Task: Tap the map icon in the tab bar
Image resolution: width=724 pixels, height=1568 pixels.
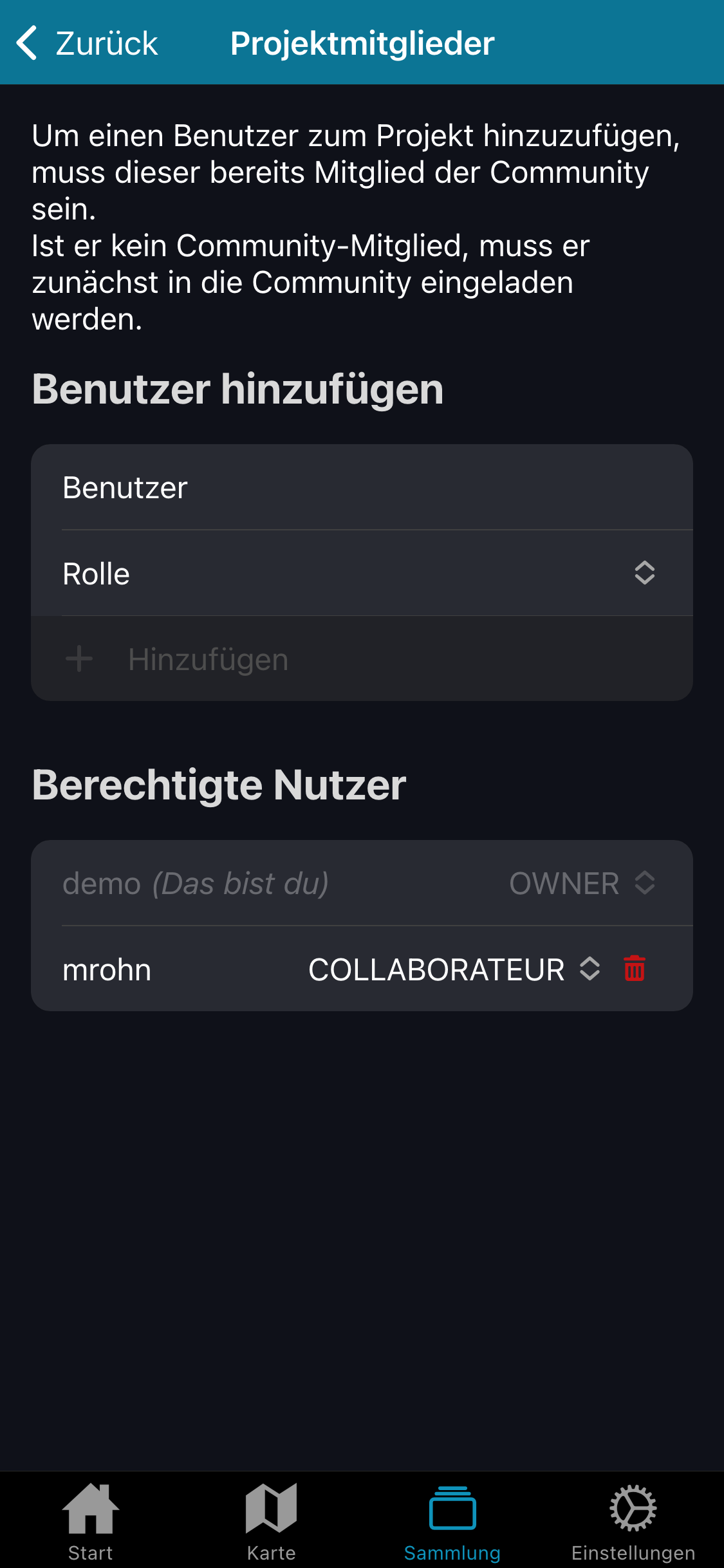Action: pyautogui.click(x=271, y=1507)
